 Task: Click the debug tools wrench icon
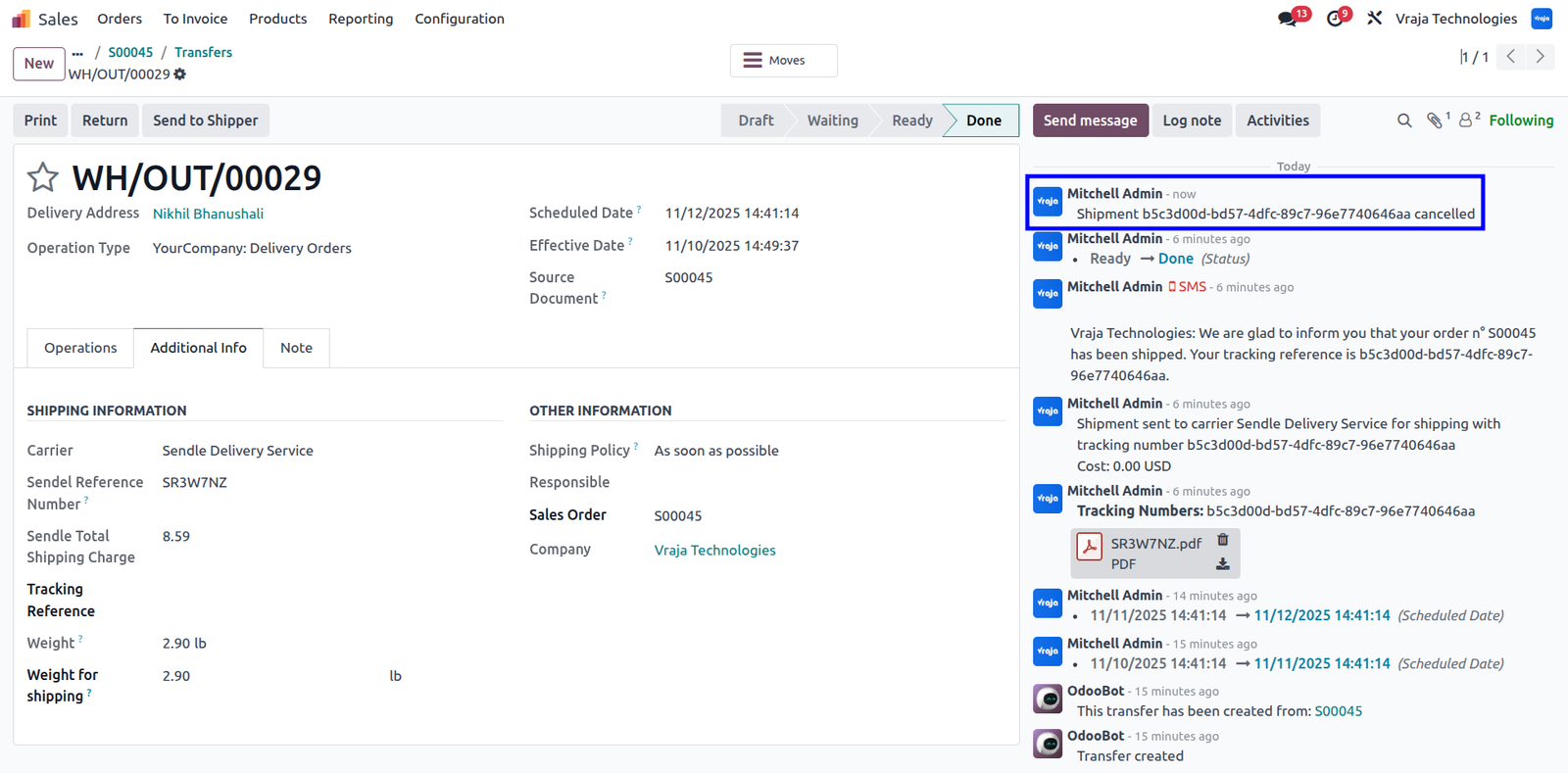click(x=1375, y=18)
